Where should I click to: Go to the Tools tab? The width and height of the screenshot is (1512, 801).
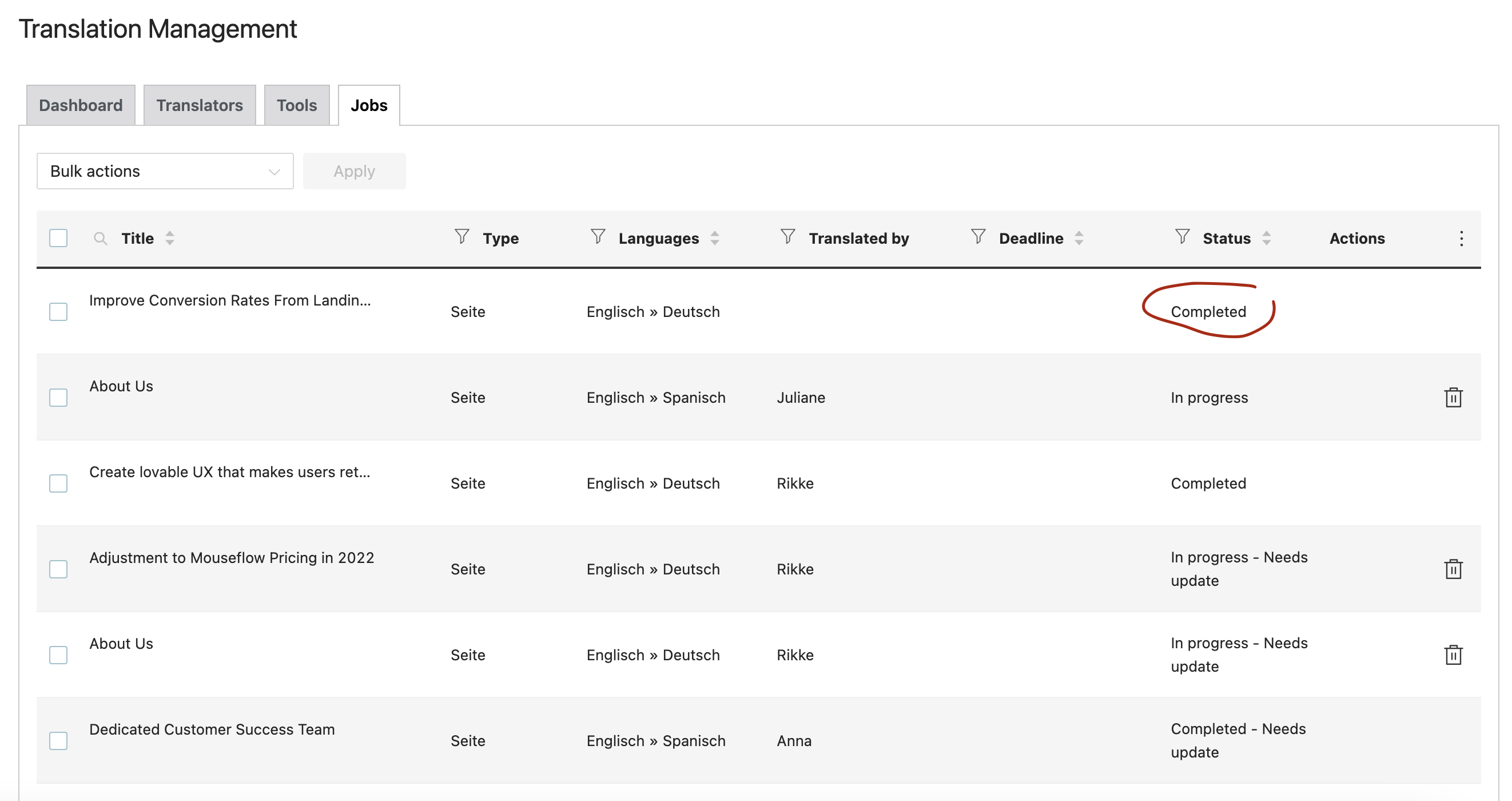tap(297, 105)
